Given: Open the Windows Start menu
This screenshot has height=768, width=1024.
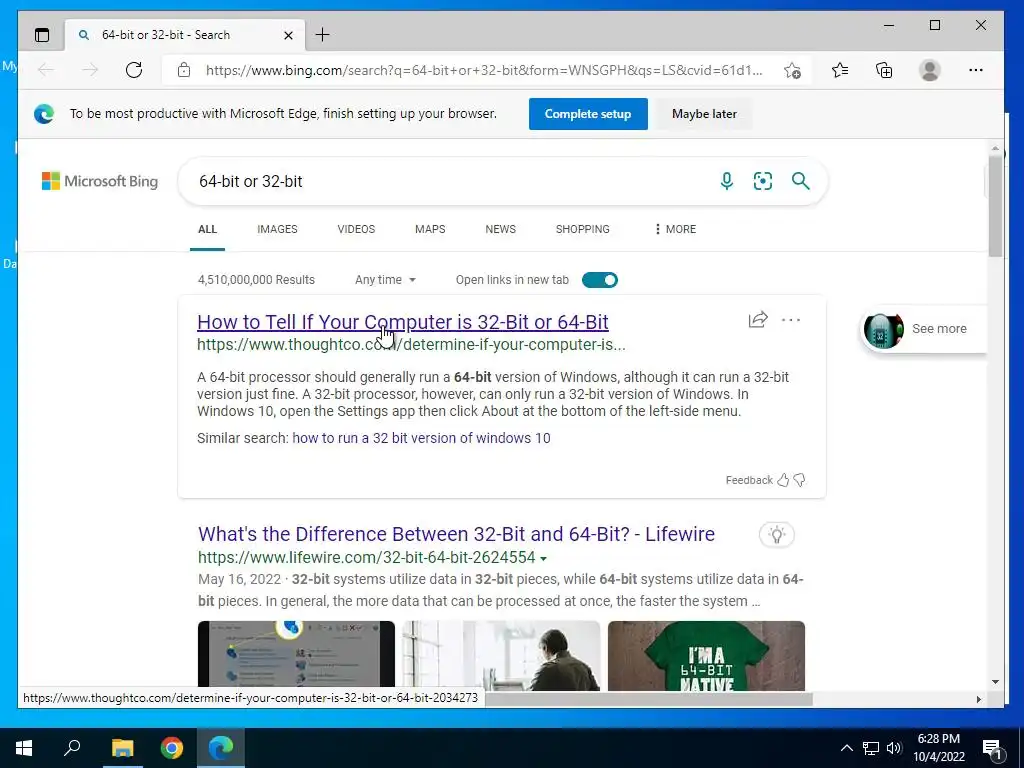Looking at the screenshot, I should click(x=24, y=748).
